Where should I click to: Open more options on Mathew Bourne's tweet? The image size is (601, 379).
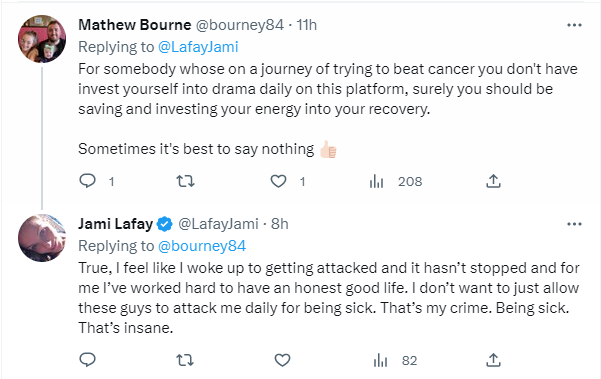click(574, 25)
